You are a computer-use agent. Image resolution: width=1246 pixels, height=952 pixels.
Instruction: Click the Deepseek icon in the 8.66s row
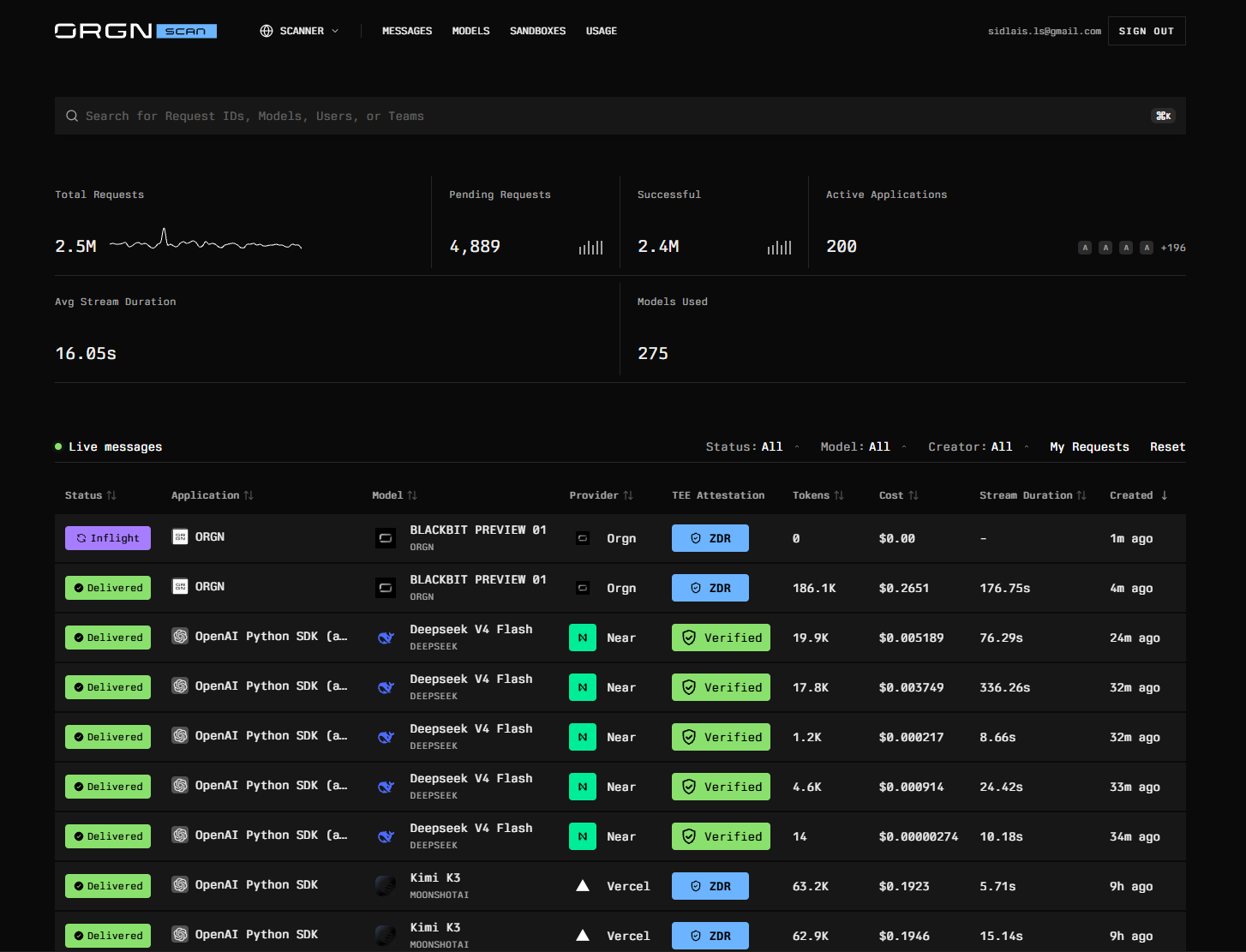[386, 737]
